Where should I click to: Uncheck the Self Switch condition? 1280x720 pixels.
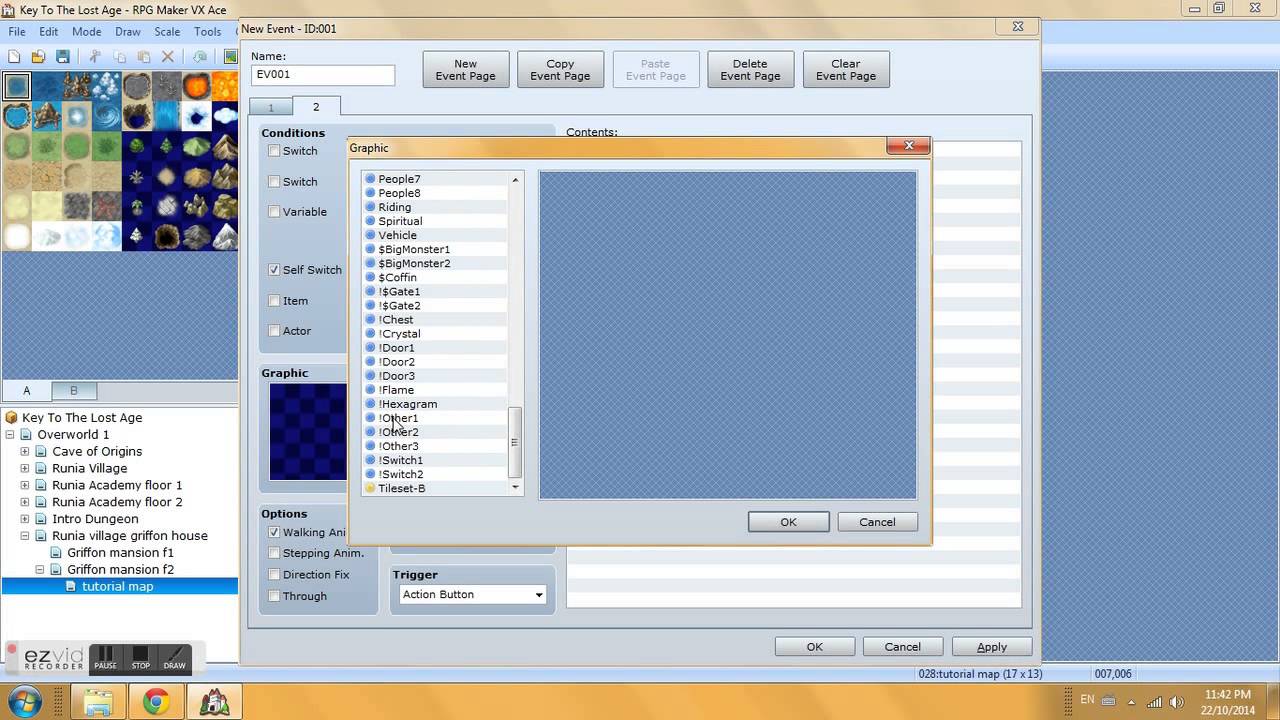(274, 270)
